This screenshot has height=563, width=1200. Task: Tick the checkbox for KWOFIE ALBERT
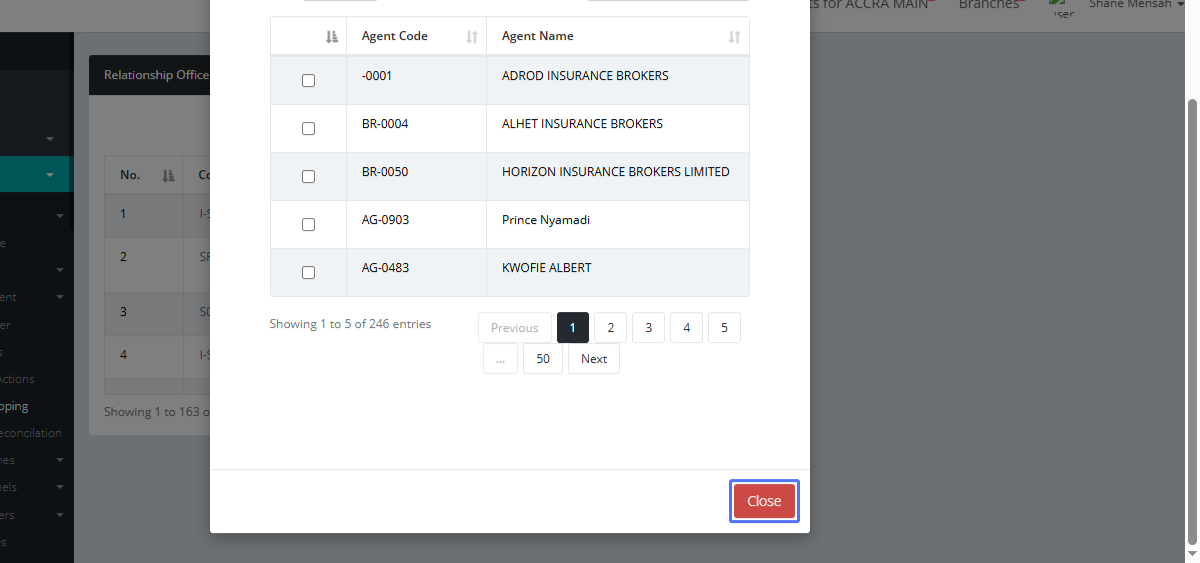pos(308,273)
